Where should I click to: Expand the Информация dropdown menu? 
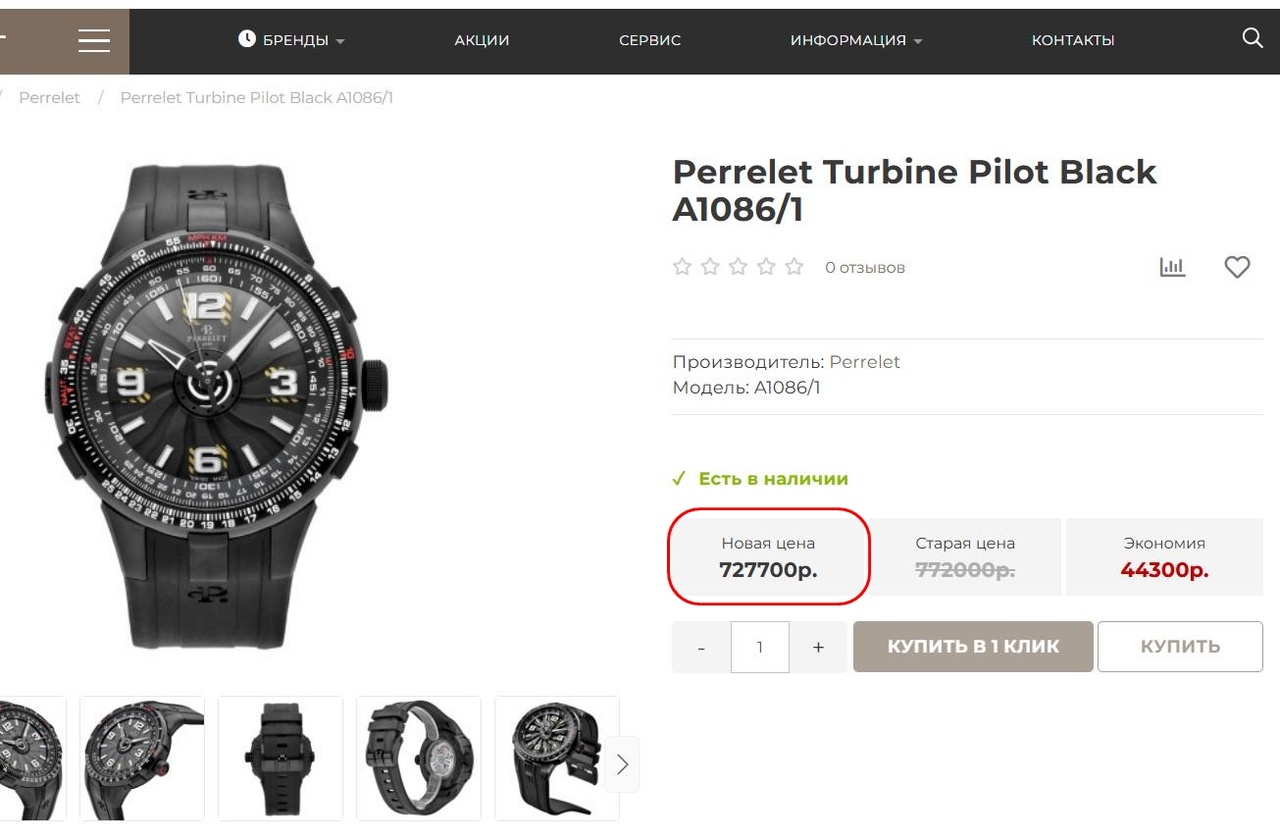(x=856, y=41)
